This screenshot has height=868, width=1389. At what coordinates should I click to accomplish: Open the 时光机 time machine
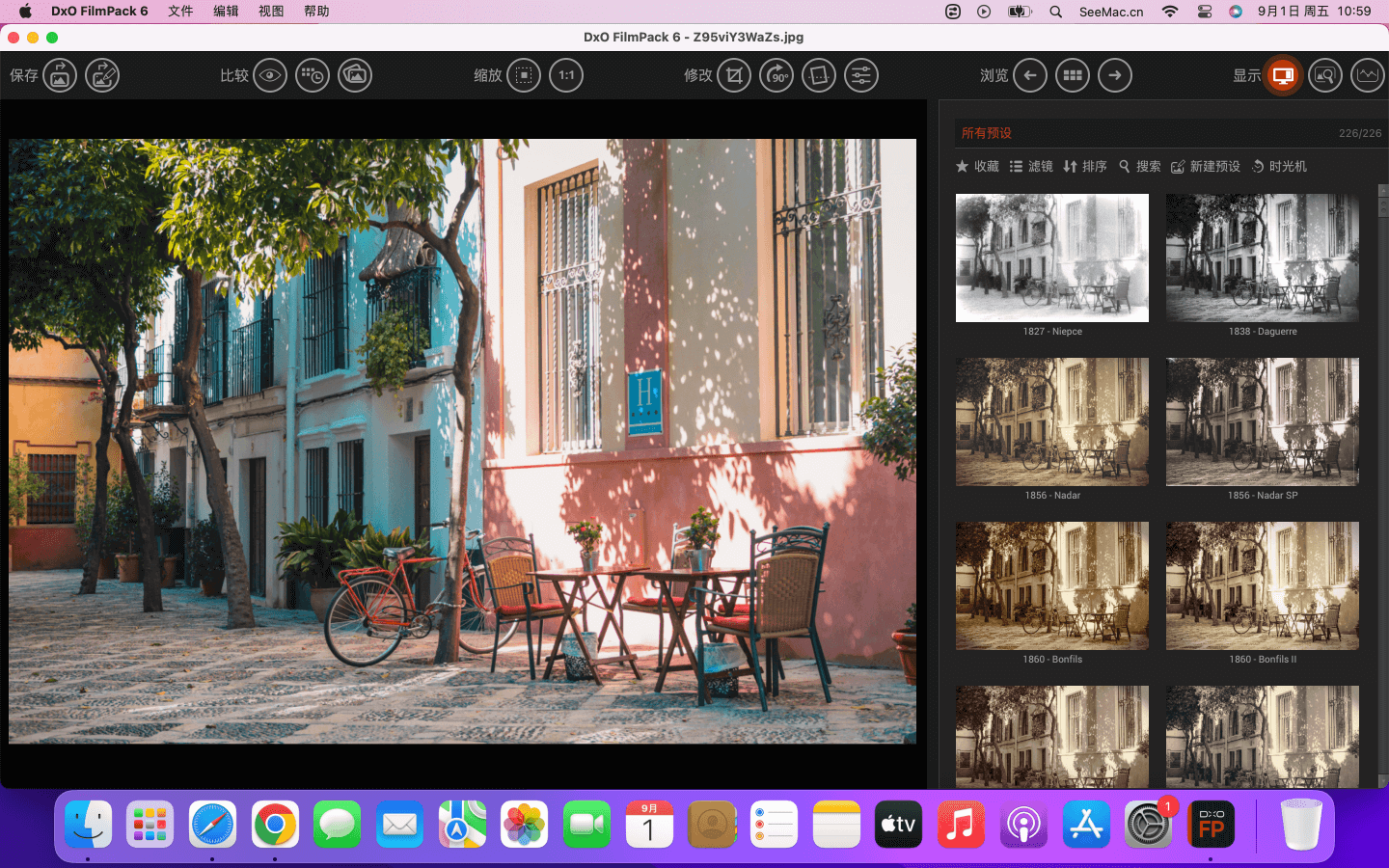coord(1279,167)
